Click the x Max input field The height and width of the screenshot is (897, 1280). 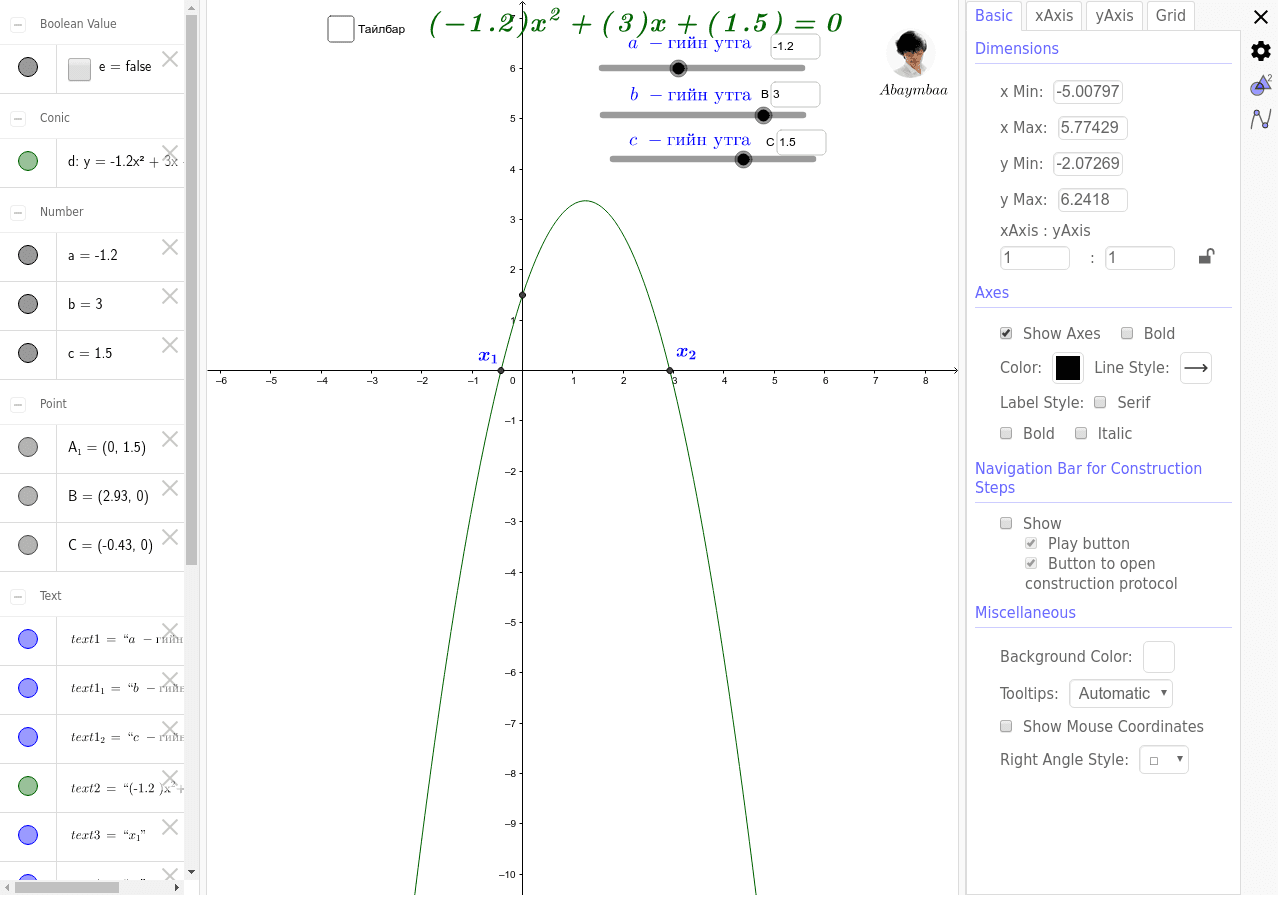tap(1093, 128)
